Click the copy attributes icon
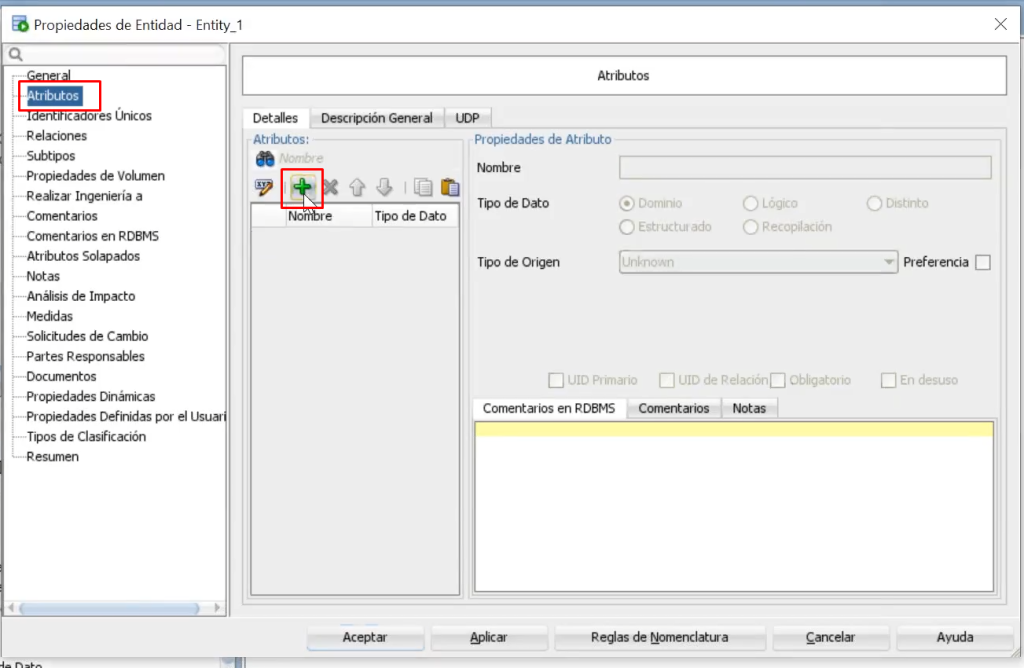Screen dimensions: 1024x668 pos(423,187)
